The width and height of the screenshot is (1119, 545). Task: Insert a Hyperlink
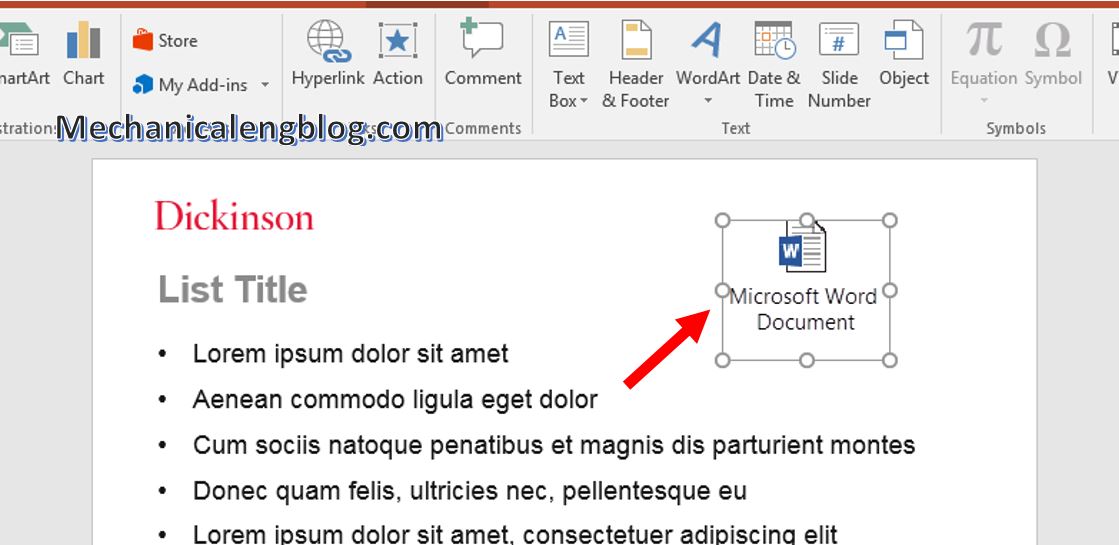[x=328, y=54]
